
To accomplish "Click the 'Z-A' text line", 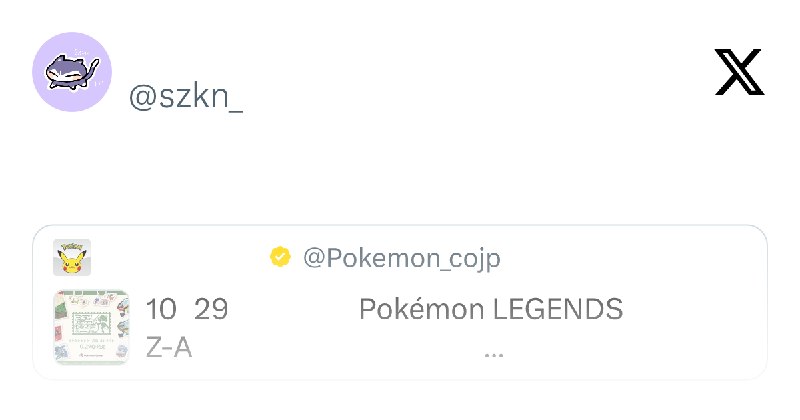I will pos(169,348).
